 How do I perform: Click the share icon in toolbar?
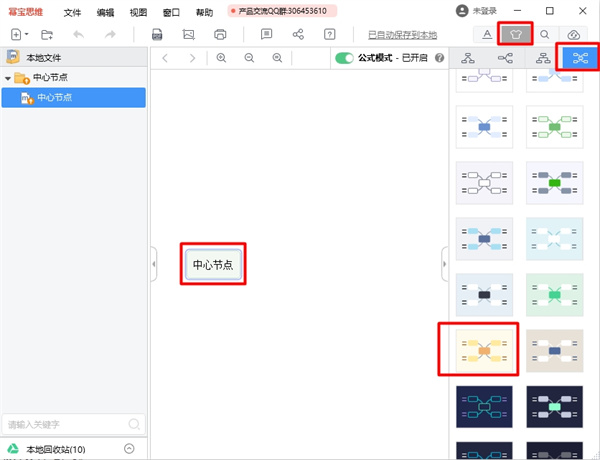click(x=298, y=34)
